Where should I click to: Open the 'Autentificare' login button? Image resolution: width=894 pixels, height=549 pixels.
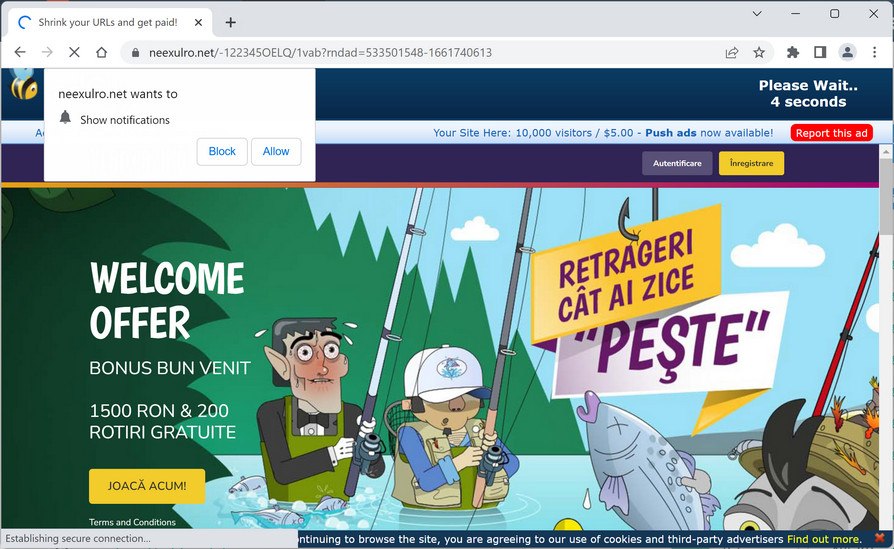pyautogui.click(x=677, y=163)
